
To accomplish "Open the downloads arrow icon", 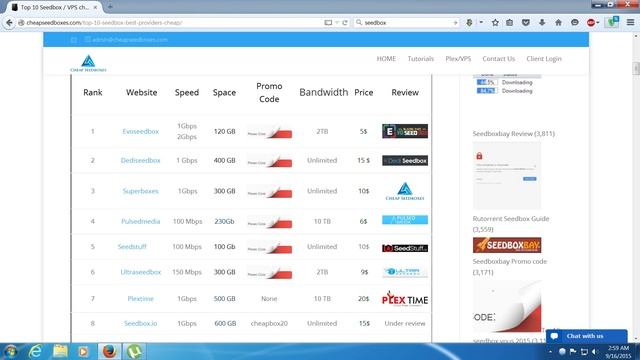I will coord(542,22).
